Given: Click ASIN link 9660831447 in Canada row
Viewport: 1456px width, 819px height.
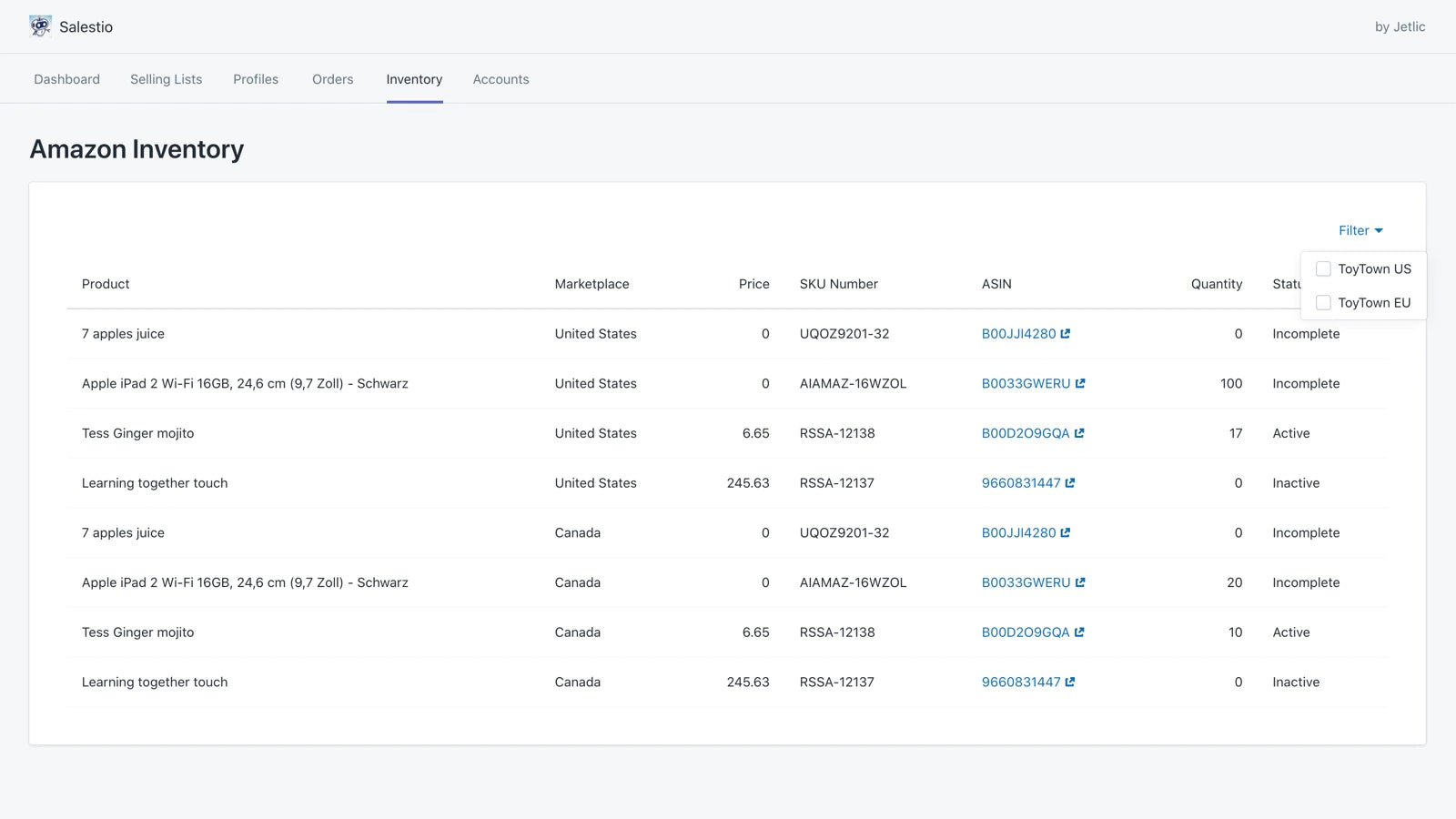Looking at the screenshot, I should (1020, 682).
